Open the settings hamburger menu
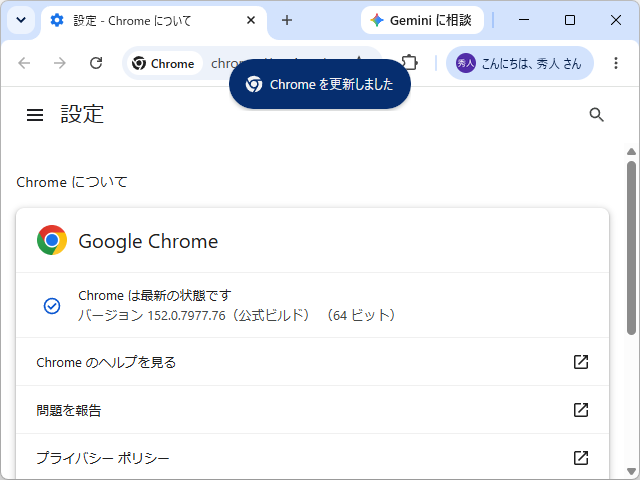This screenshot has height=480, width=640. coord(35,115)
